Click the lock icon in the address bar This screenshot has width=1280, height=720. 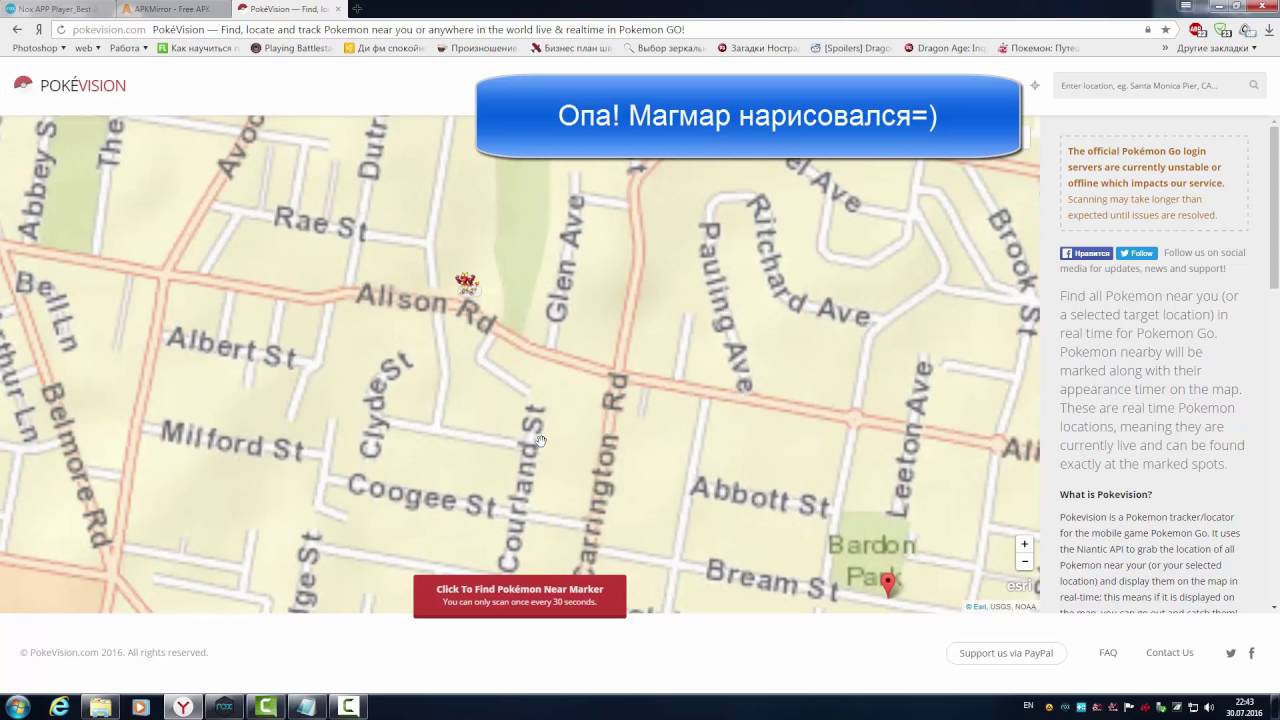pyautogui.click(x=1148, y=29)
